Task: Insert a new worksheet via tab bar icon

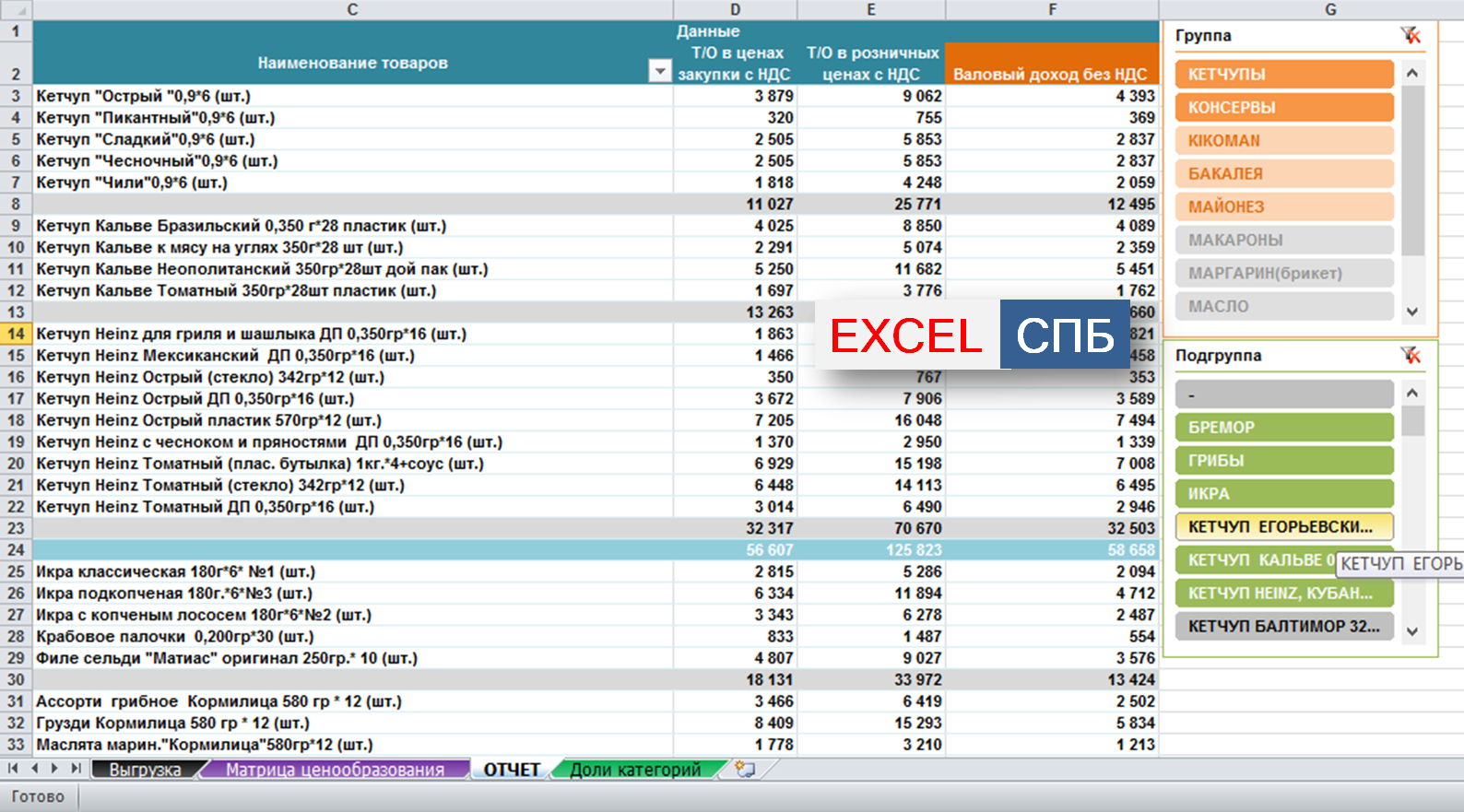Action: tap(745, 770)
